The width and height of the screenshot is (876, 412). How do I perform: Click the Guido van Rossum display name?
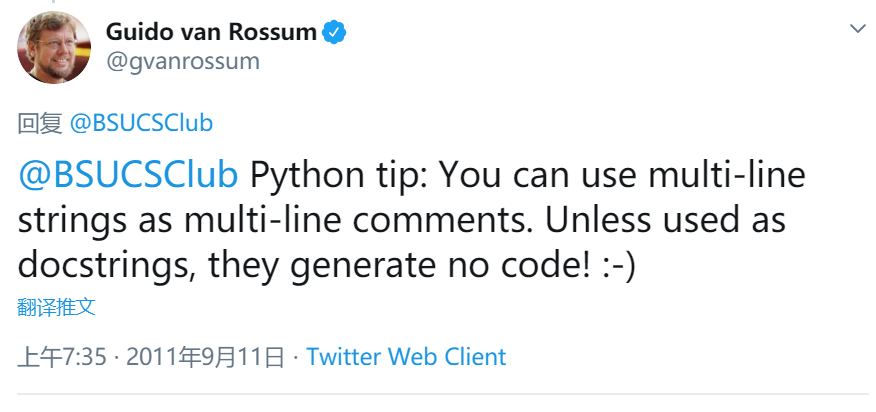(212, 32)
